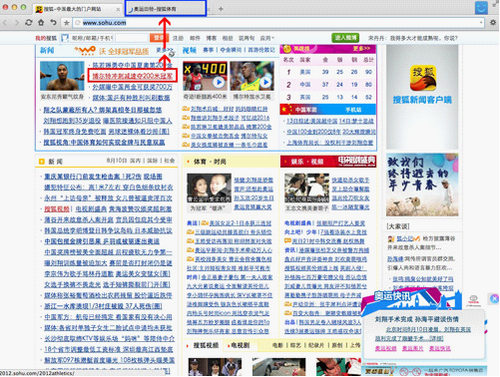Viewport: 500px width, 377px height.
Task: Close the Olympic news popup
Action: point(494,299)
